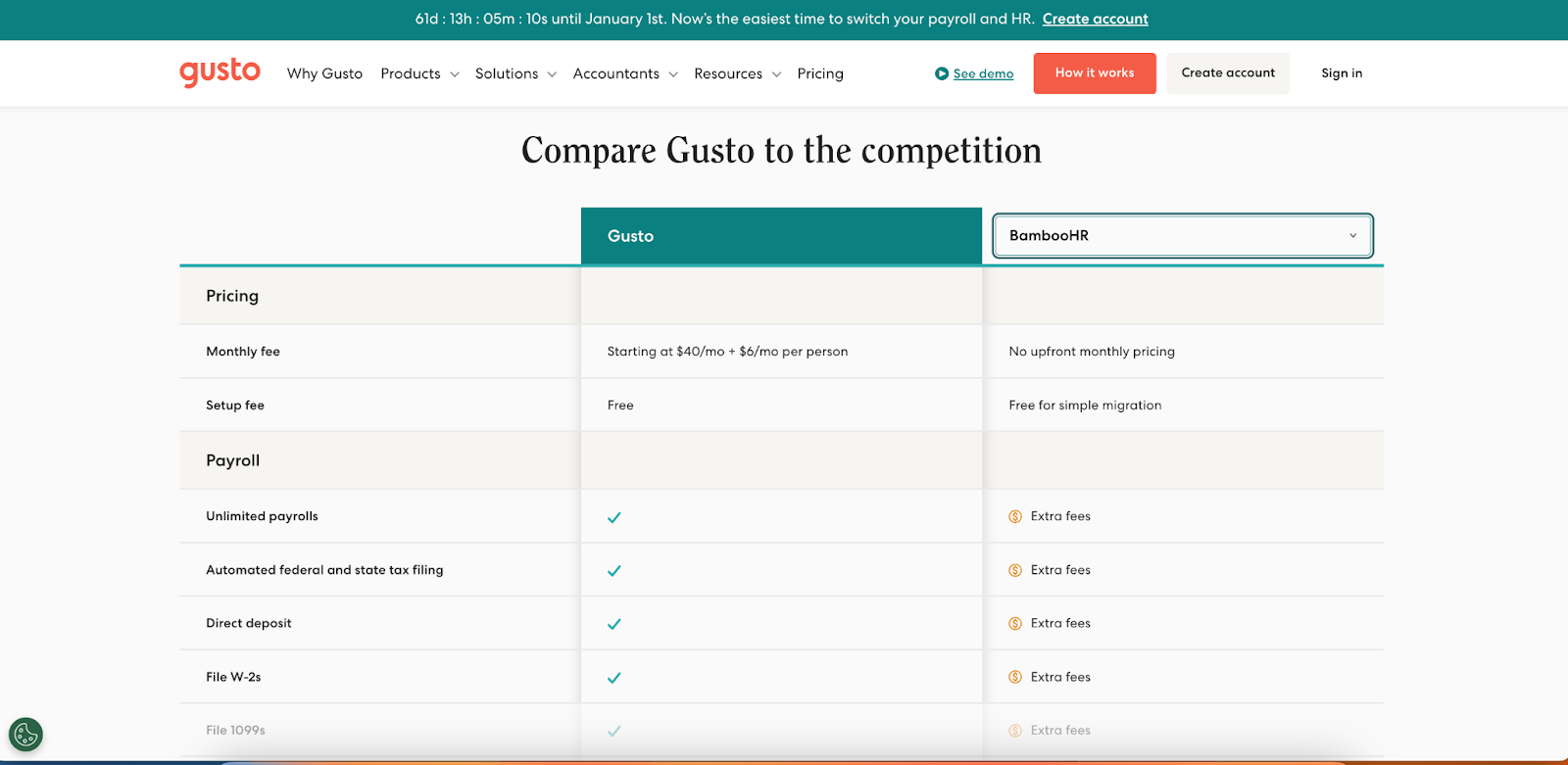Viewport: 1568px width, 765px height.
Task: Click Create account link in top banner
Action: (x=1095, y=19)
